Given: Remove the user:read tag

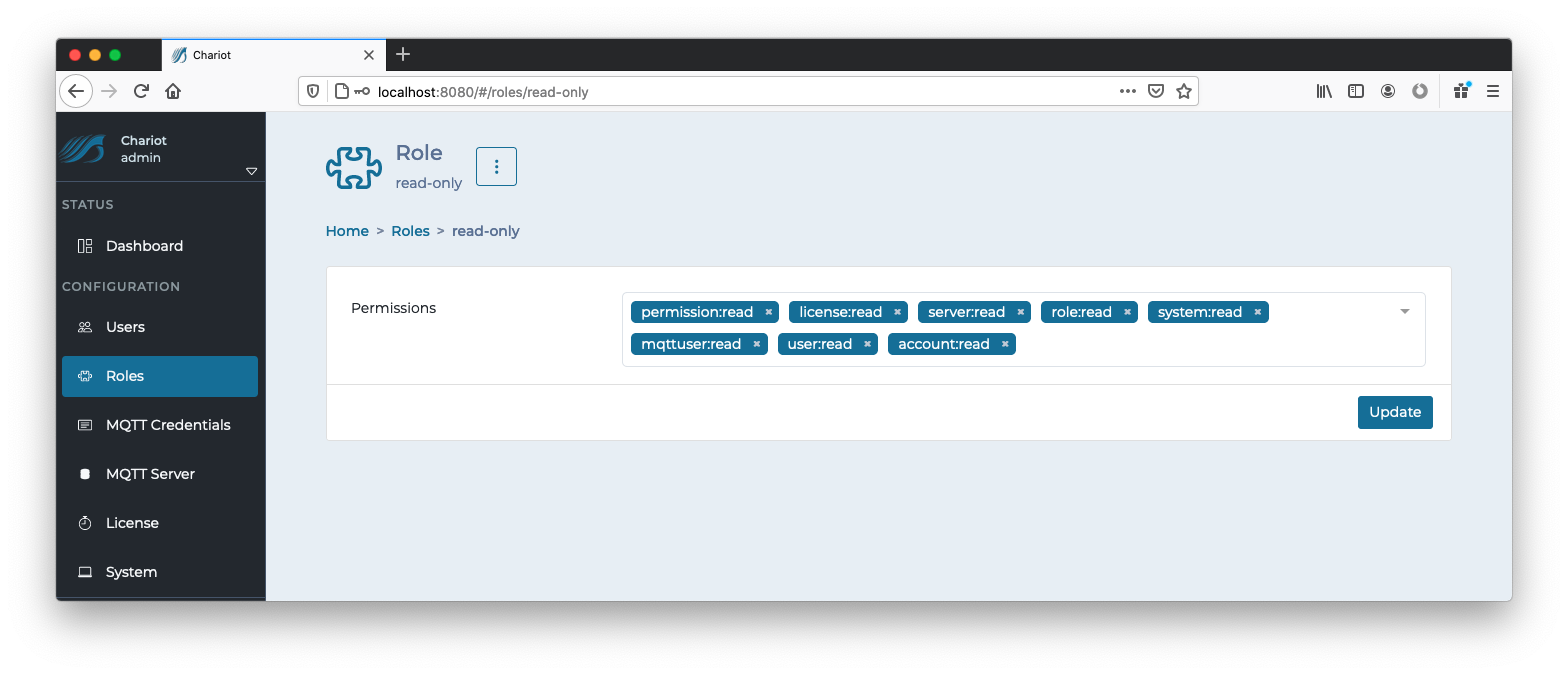Looking at the screenshot, I should (x=867, y=344).
